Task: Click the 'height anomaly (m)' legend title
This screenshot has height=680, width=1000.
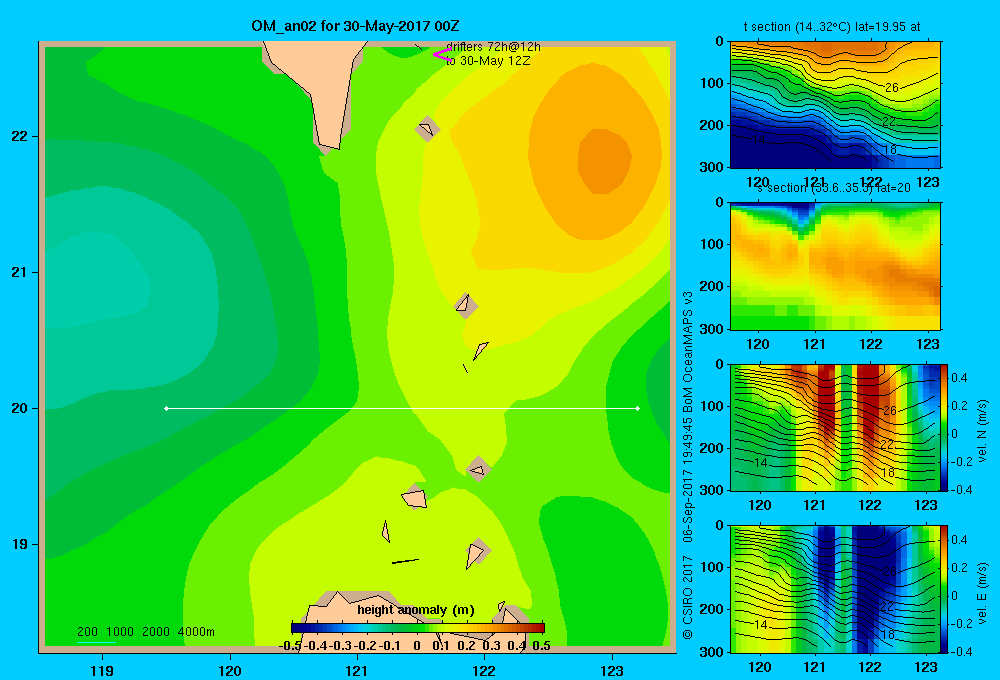Action: pyautogui.click(x=416, y=610)
